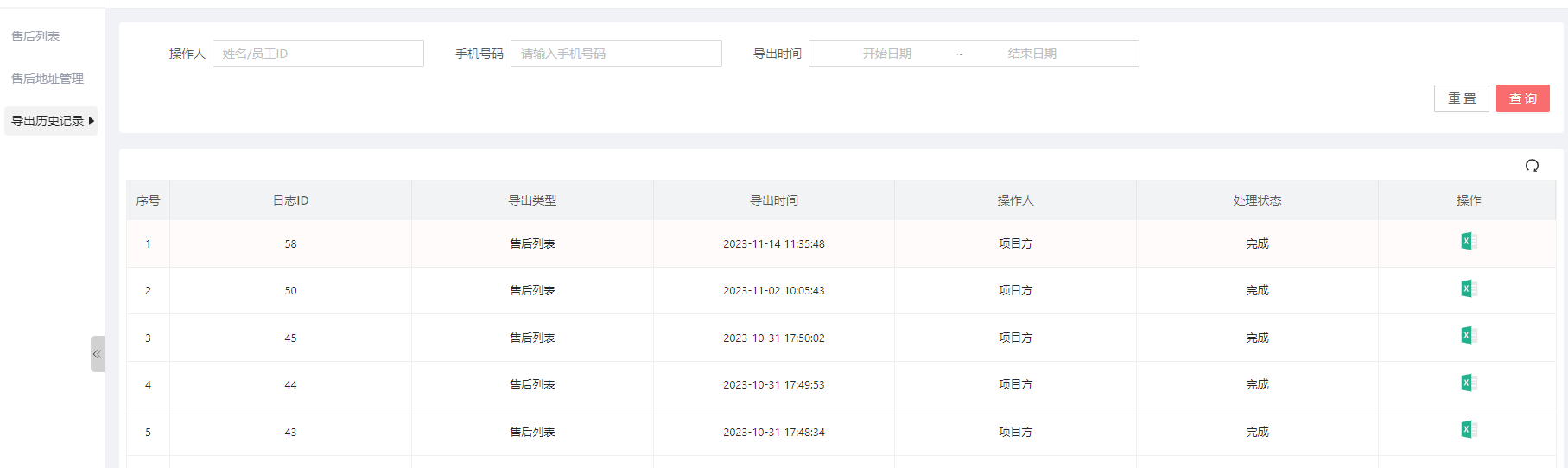Collapse the left sidebar panel

(97, 354)
